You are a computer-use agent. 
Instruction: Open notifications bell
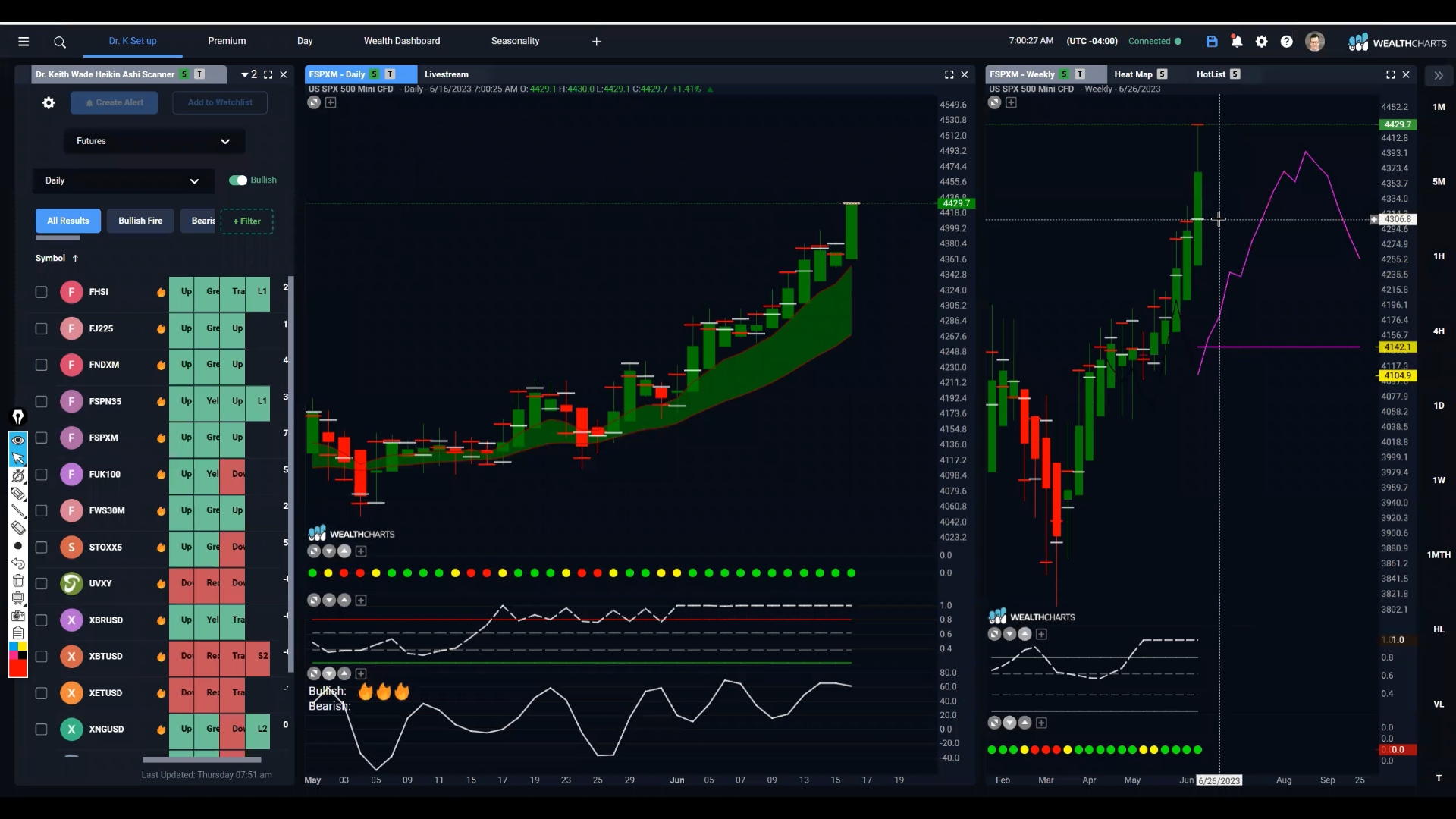[1237, 42]
